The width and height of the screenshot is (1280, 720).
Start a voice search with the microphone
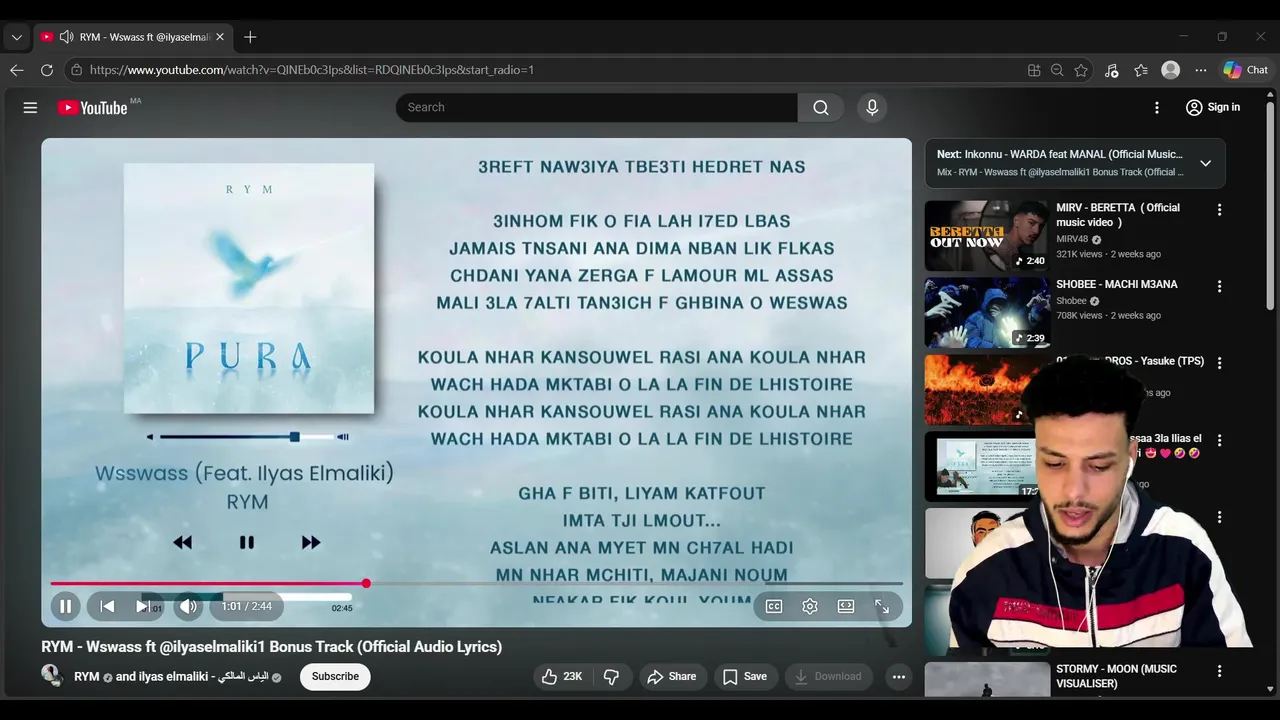pos(872,107)
